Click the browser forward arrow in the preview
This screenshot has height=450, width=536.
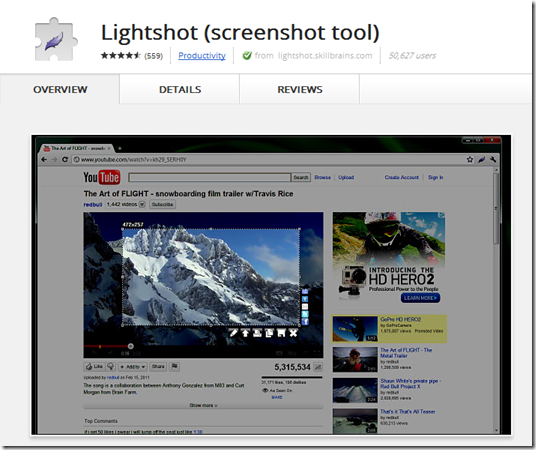(x=54, y=159)
